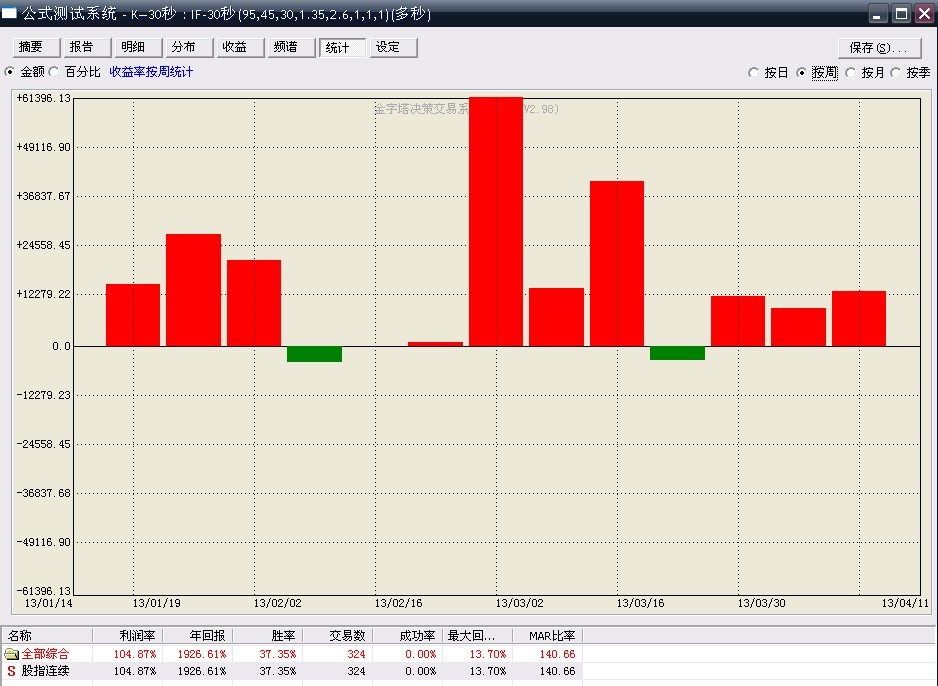Viewport: 938px width, 686px height.
Task: Click the folder icon beside 全部综合
Action: tap(12, 654)
